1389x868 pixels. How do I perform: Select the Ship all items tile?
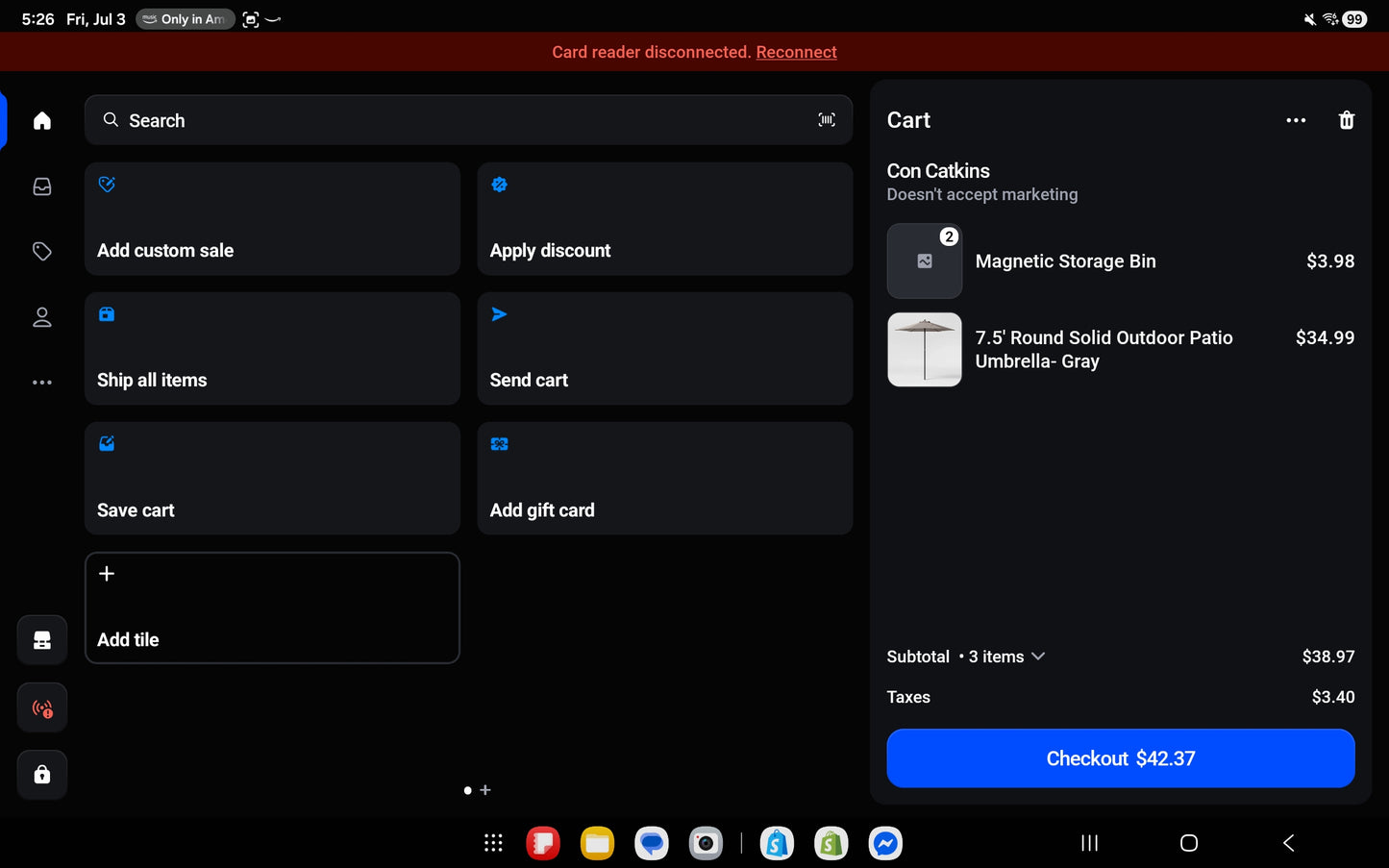point(272,349)
